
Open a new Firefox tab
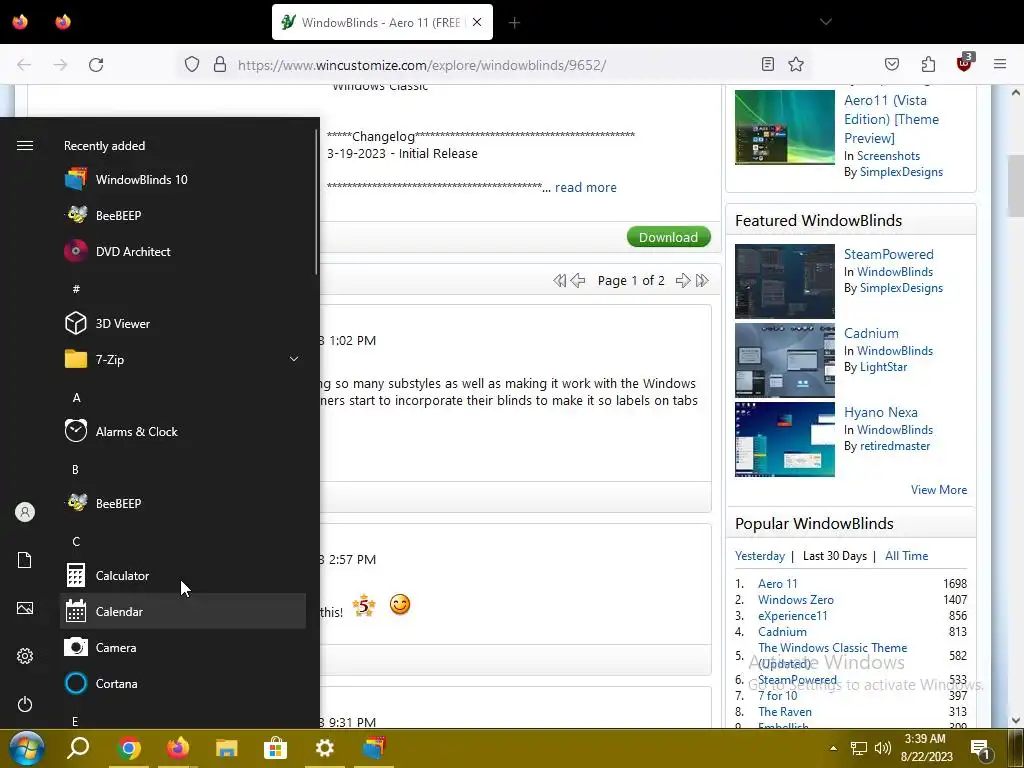coord(515,23)
